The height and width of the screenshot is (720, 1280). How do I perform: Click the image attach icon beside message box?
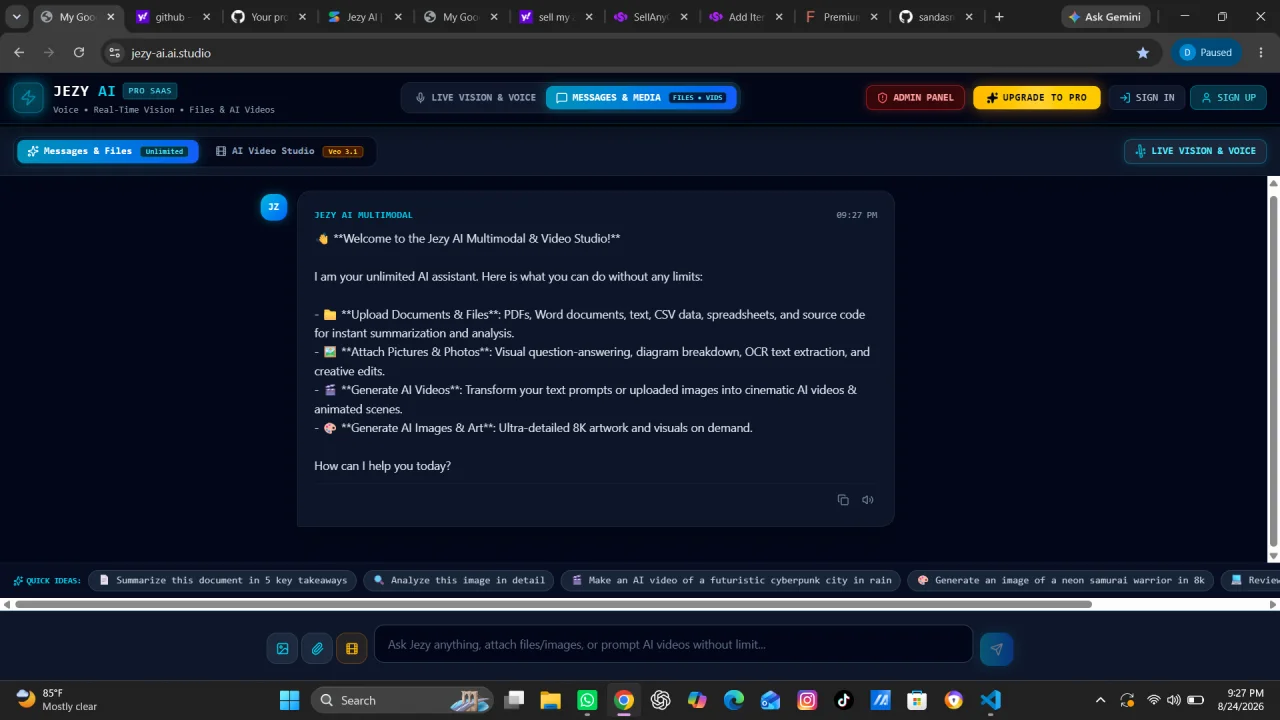pos(283,649)
